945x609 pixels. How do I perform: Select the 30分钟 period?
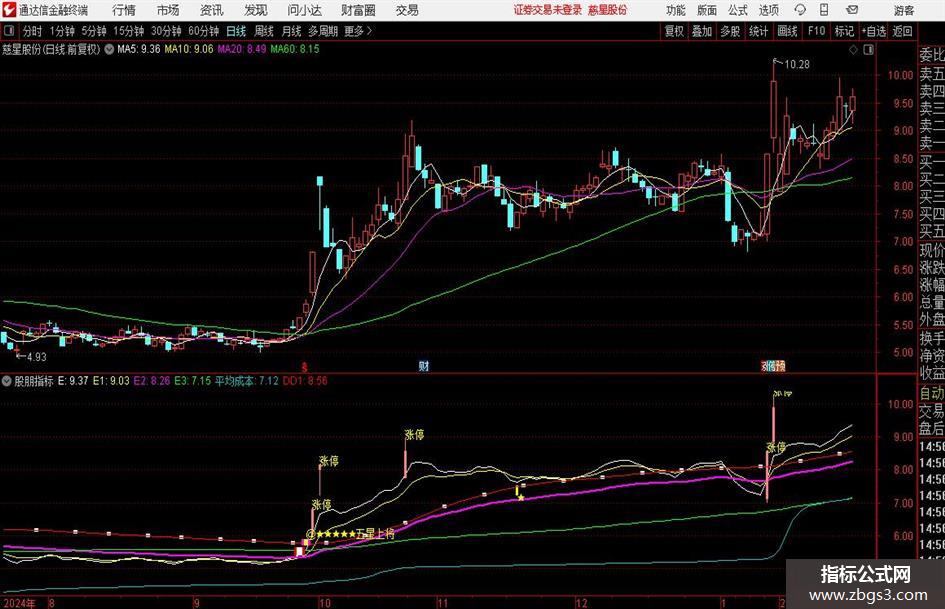pos(166,31)
